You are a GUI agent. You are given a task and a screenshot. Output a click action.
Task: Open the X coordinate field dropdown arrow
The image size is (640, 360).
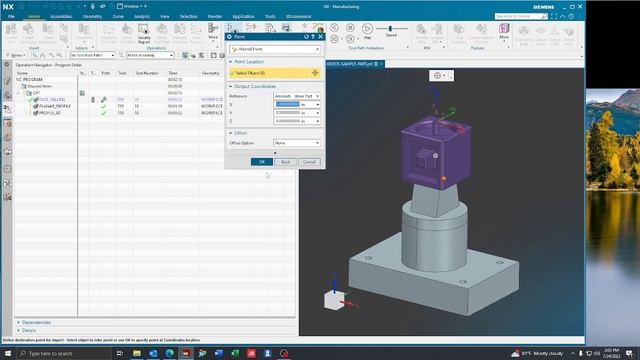pyautogui.click(x=318, y=104)
